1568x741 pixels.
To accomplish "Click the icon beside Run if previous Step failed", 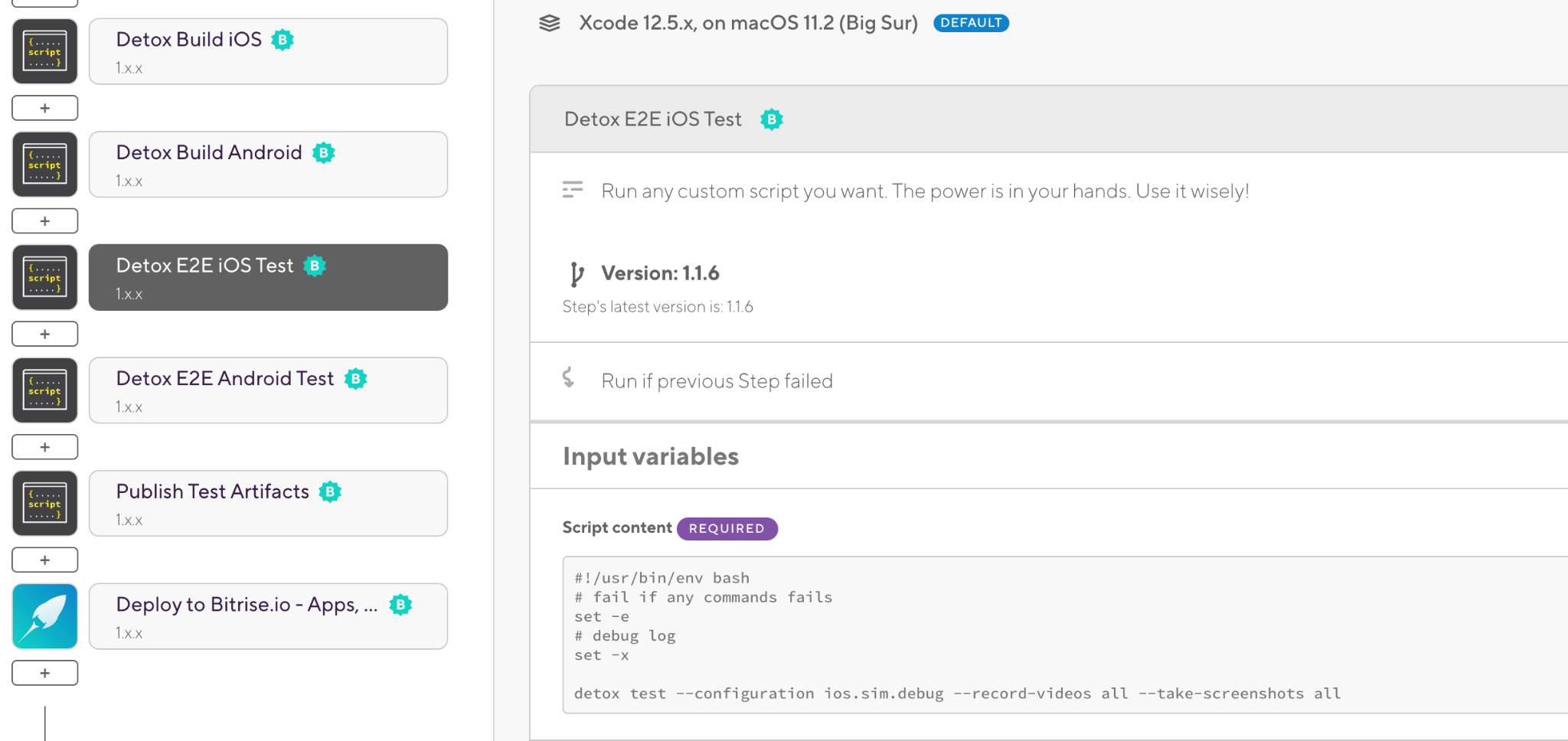I will [x=568, y=377].
